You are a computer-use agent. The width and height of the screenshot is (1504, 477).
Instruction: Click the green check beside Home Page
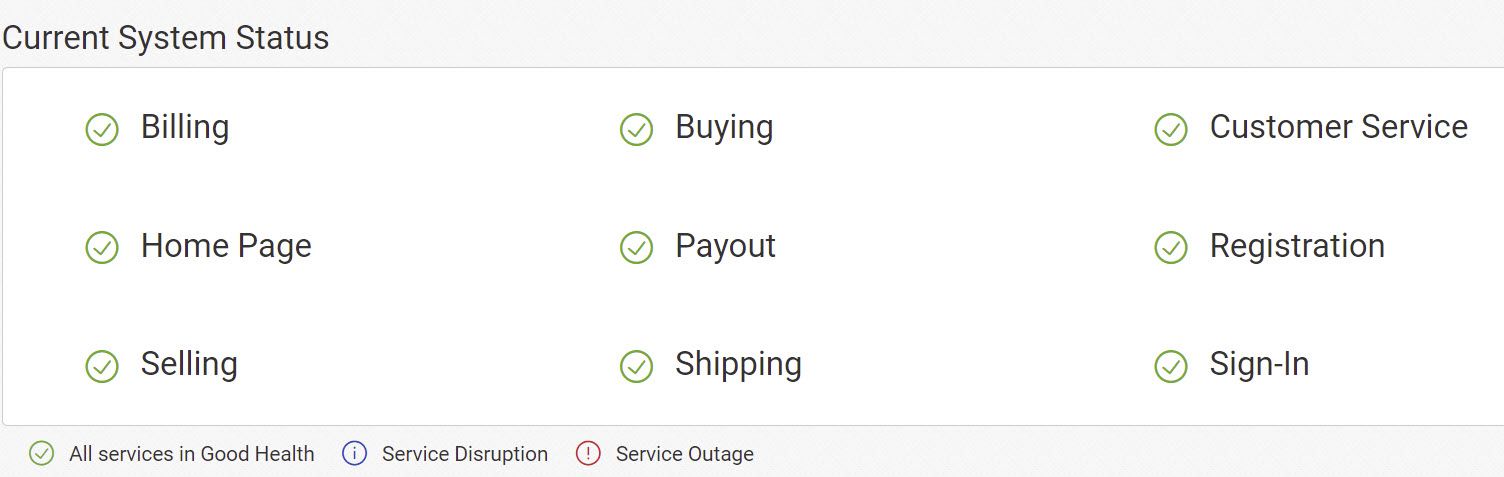tap(102, 247)
